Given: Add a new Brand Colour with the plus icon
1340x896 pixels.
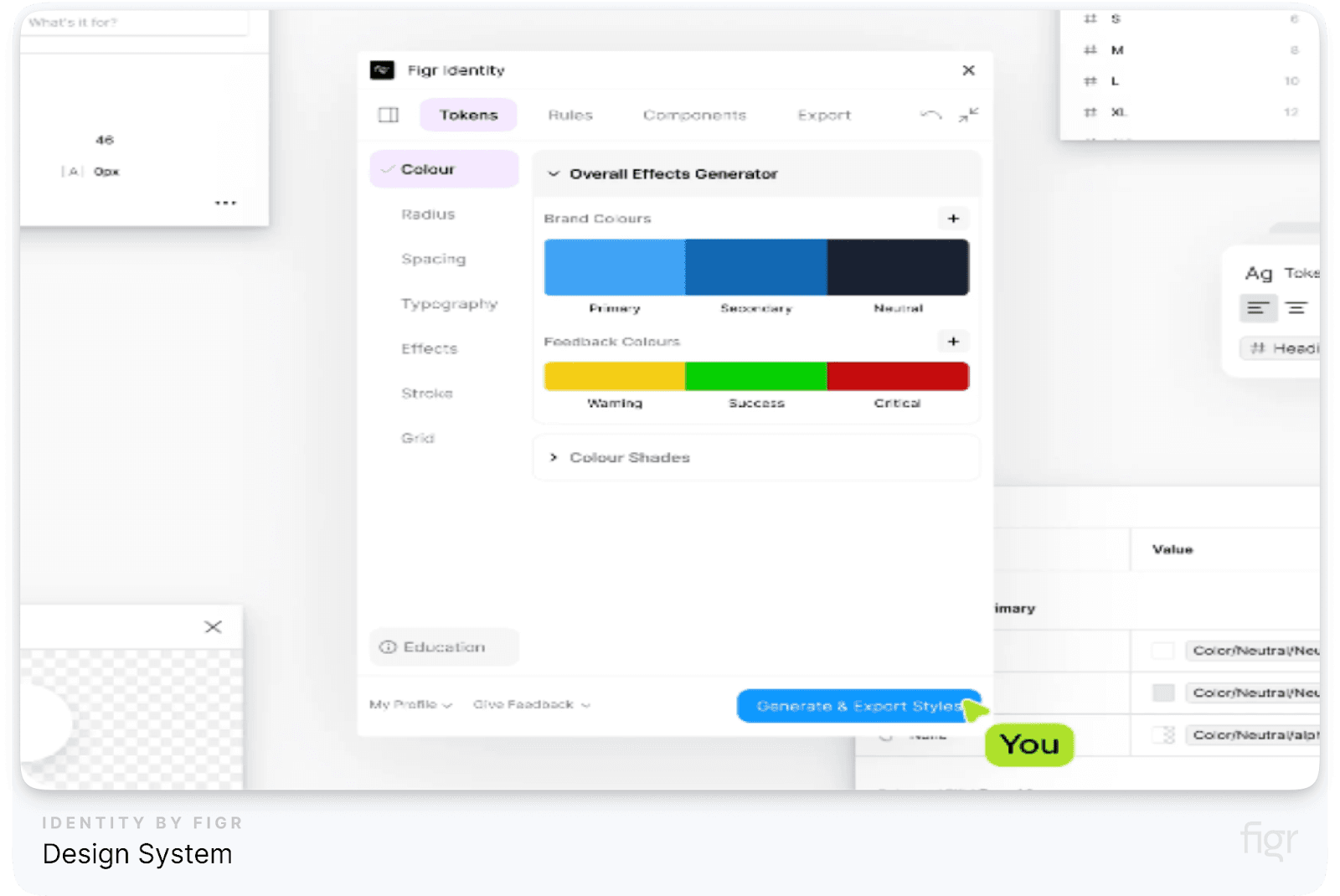Looking at the screenshot, I should tap(953, 218).
